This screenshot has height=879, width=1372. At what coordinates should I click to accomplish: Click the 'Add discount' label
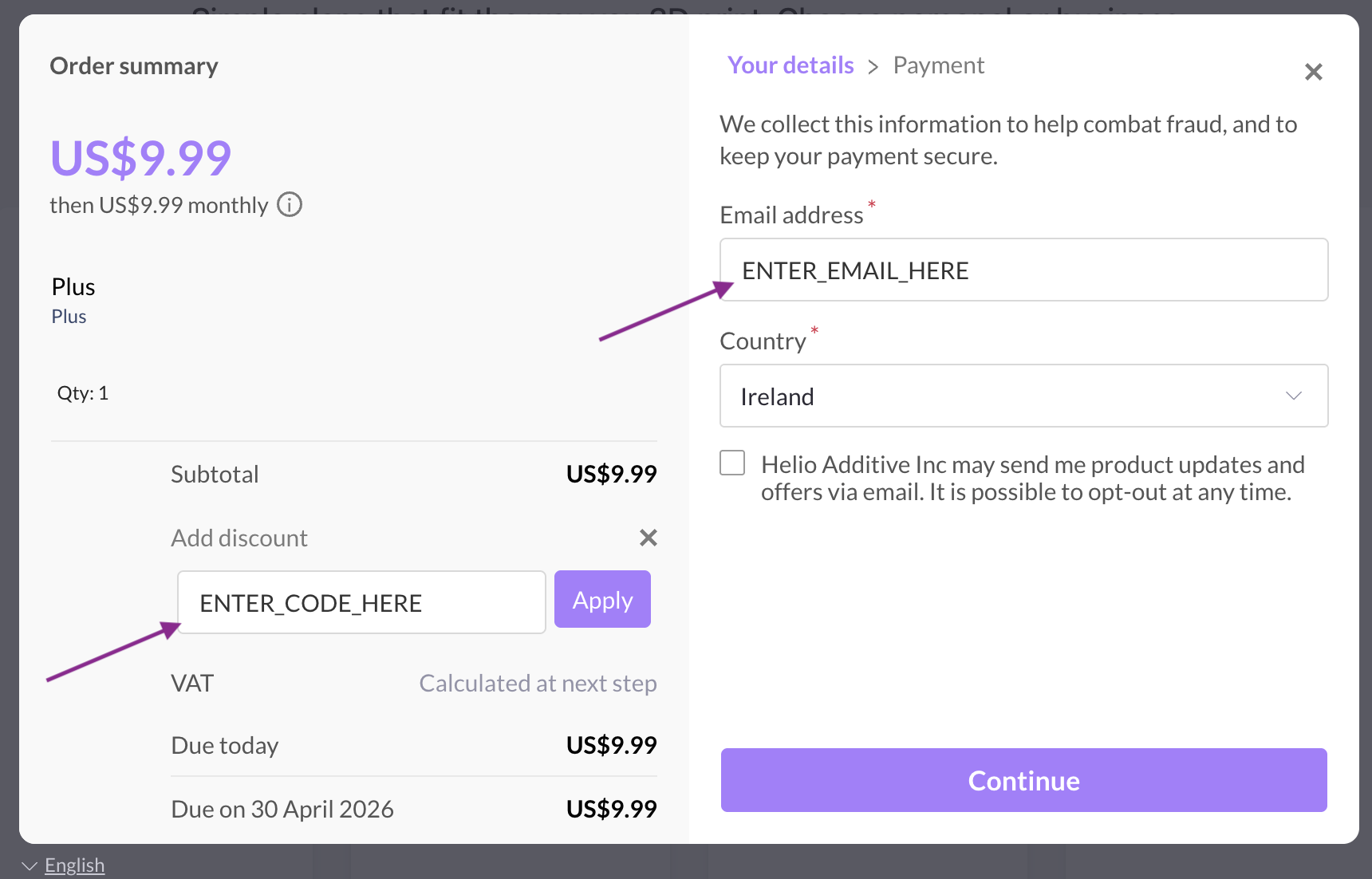[x=239, y=538]
